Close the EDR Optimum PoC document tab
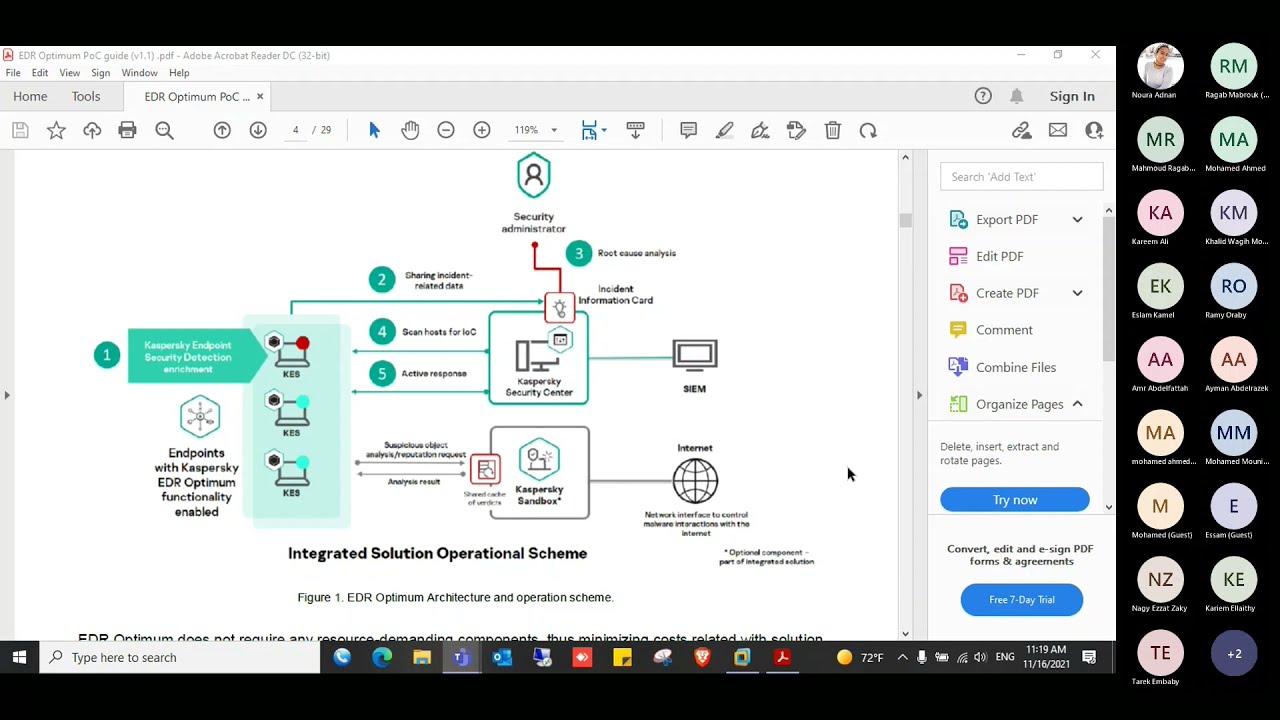The image size is (1280, 720). (260, 96)
